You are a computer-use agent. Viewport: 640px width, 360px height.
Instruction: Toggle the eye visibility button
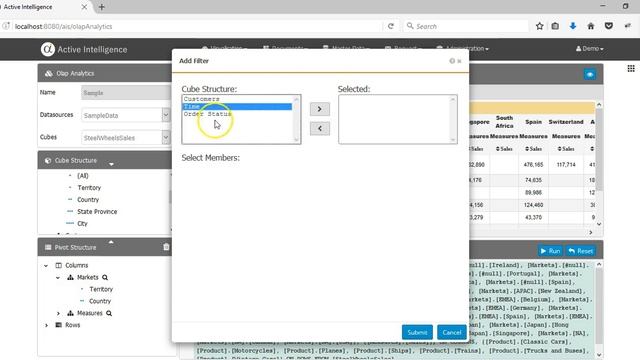pos(589,75)
